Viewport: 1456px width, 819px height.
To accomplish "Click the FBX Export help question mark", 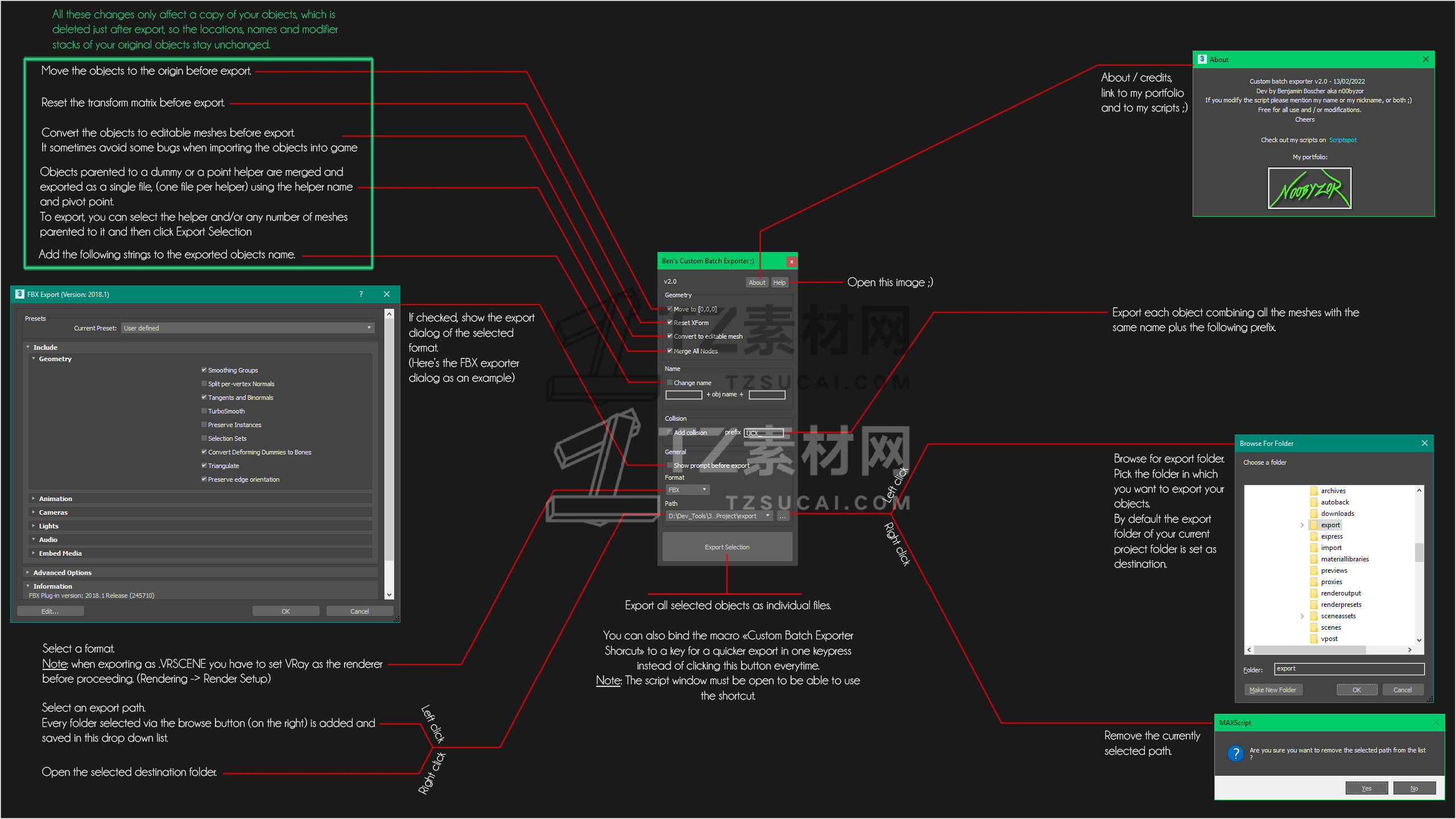I will 361,294.
